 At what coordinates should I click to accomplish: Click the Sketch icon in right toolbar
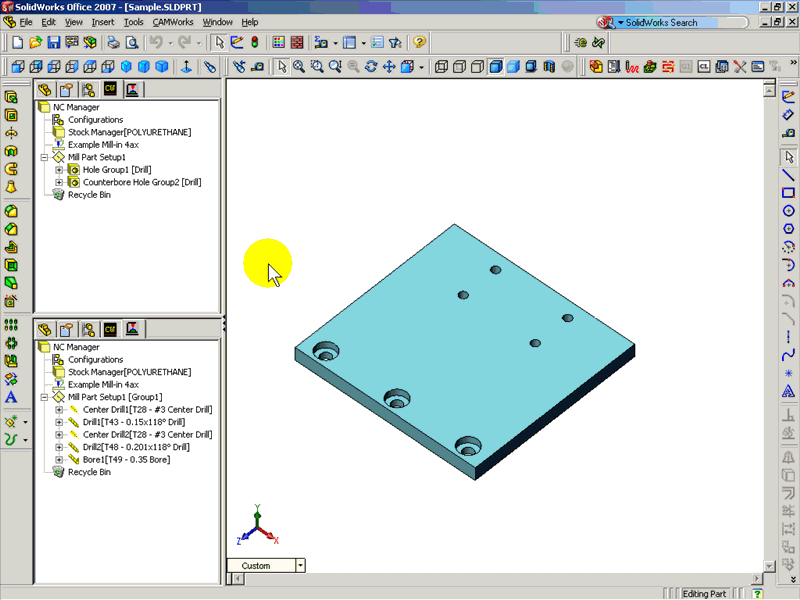click(x=788, y=96)
